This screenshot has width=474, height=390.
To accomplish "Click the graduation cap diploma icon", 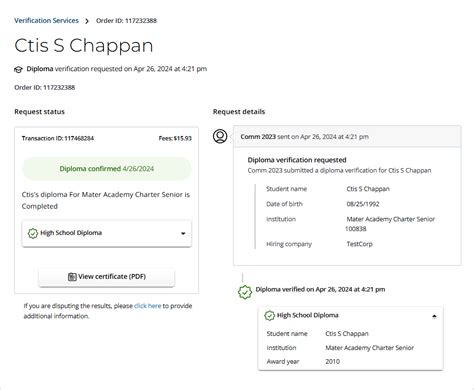I will pos(18,69).
